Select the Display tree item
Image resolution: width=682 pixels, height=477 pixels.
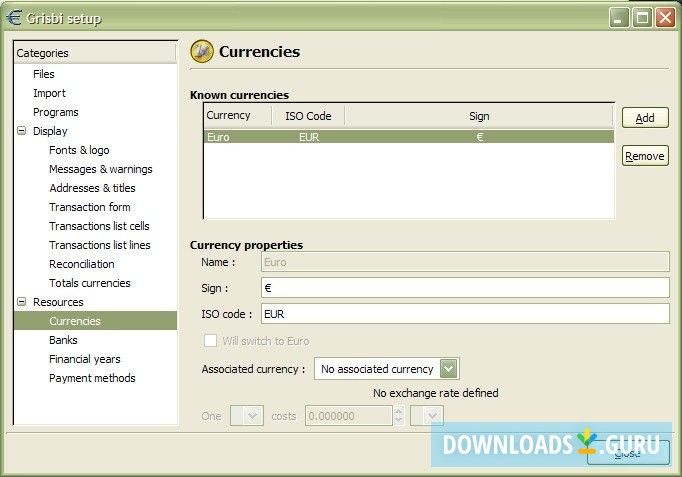tap(50, 131)
